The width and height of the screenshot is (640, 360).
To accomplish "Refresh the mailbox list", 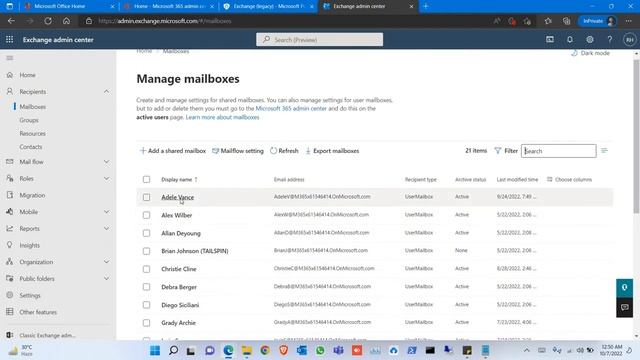I will tap(284, 151).
